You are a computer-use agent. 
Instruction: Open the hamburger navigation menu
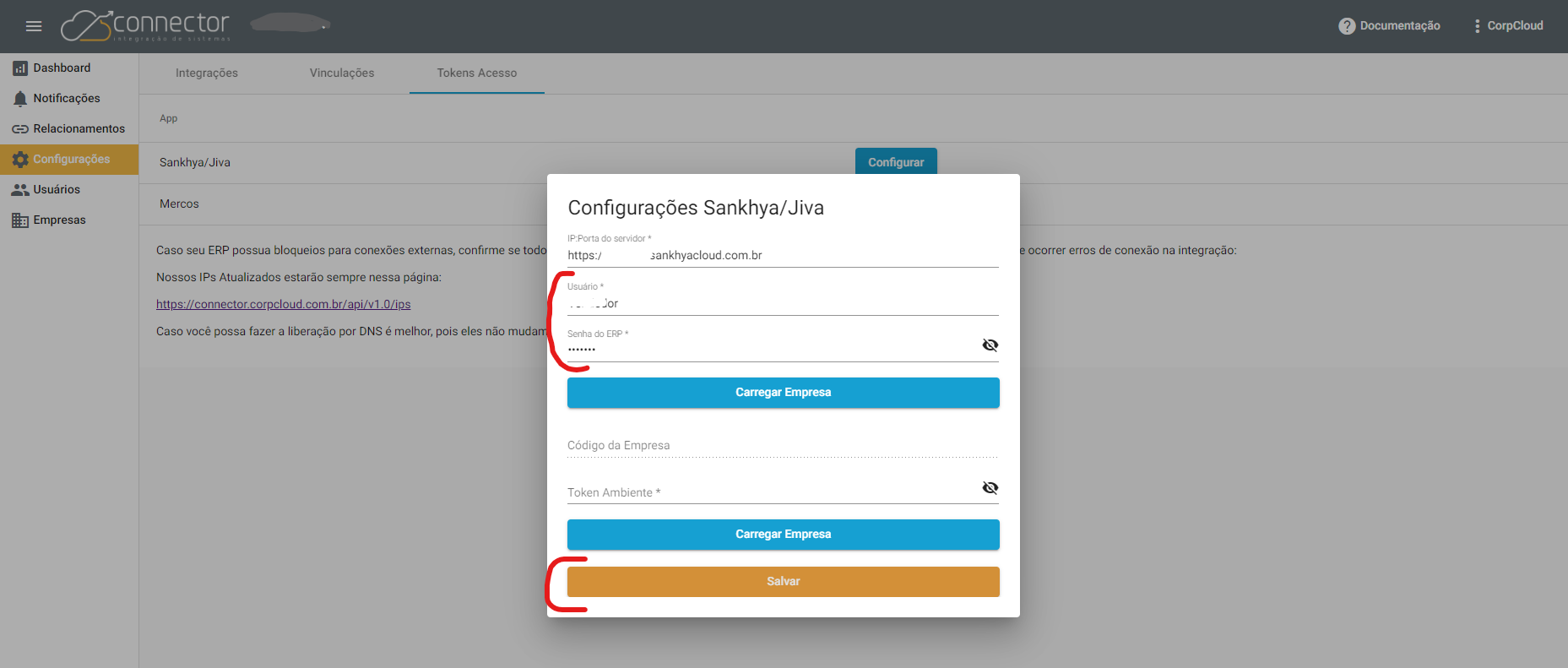(x=34, y=26)
